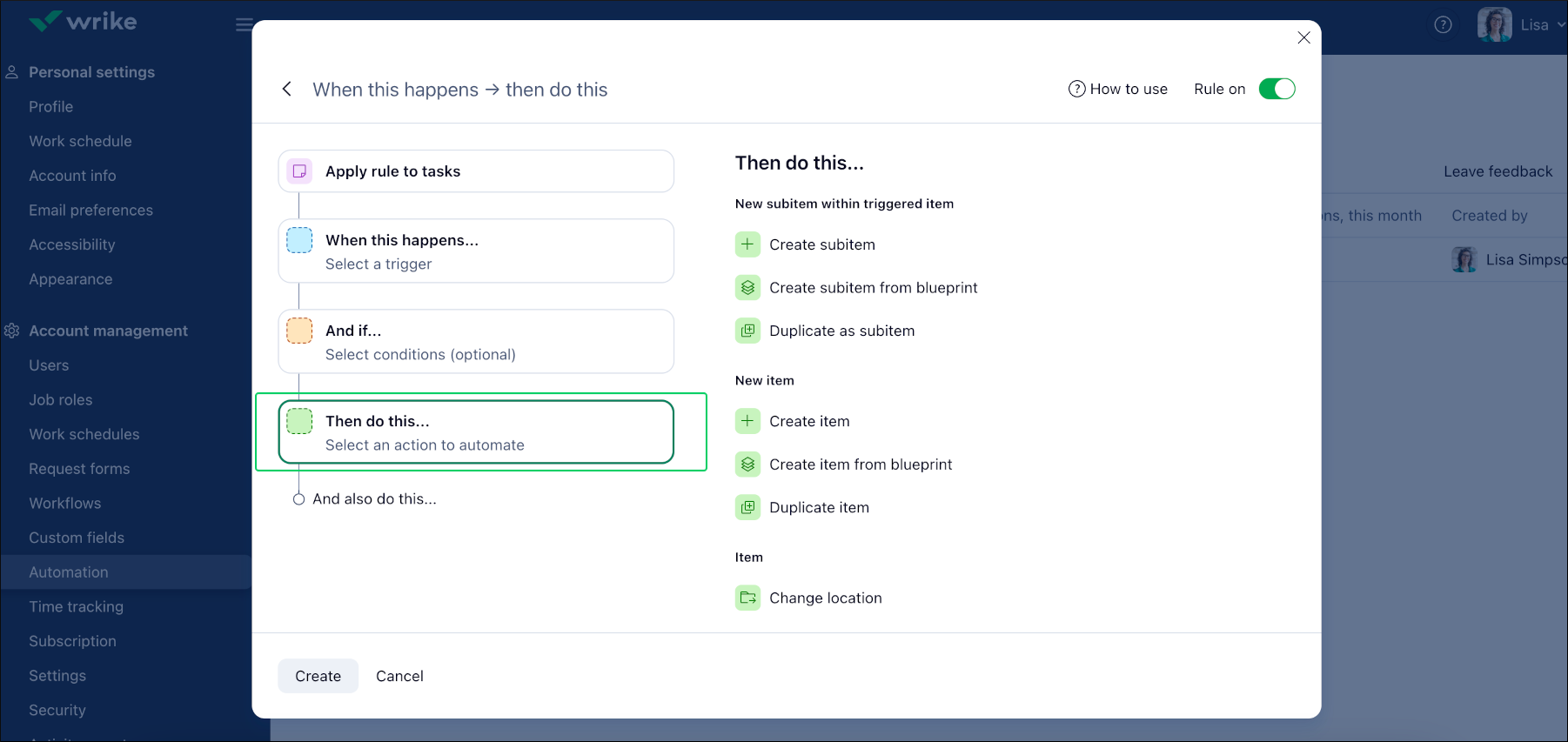Screen dimensions: 1568x742
Task: Choose the Create subitem action
Action: (822, 244)
